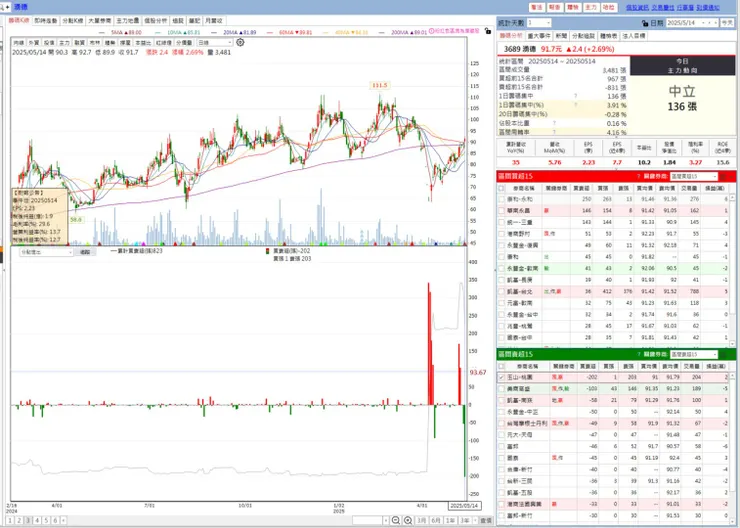This screenshot has height=528, width=740.
Task: Switch to the 月營收 tab
Action: pos(214,21)
